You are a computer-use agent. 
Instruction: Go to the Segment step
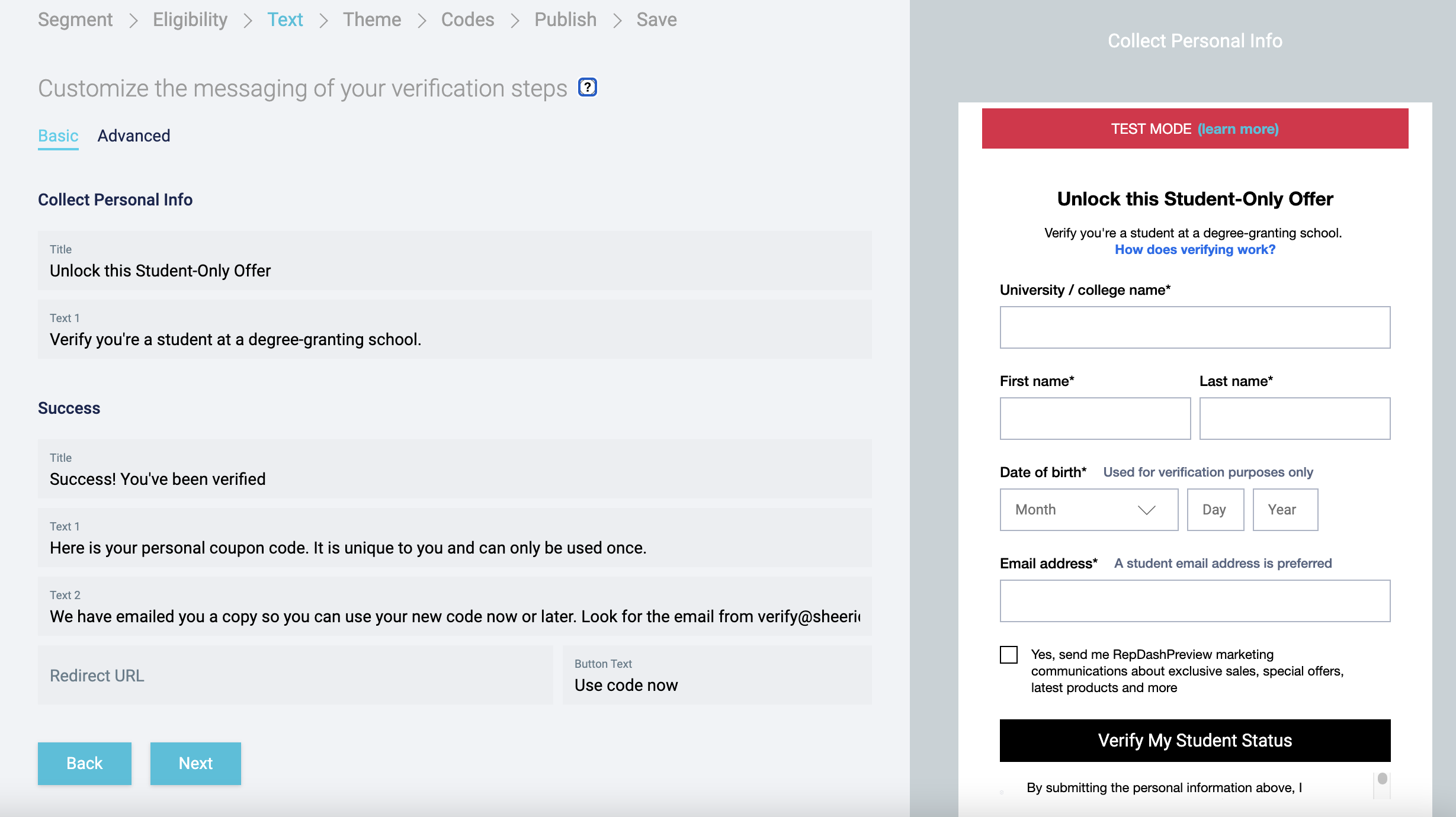point(75,20)
